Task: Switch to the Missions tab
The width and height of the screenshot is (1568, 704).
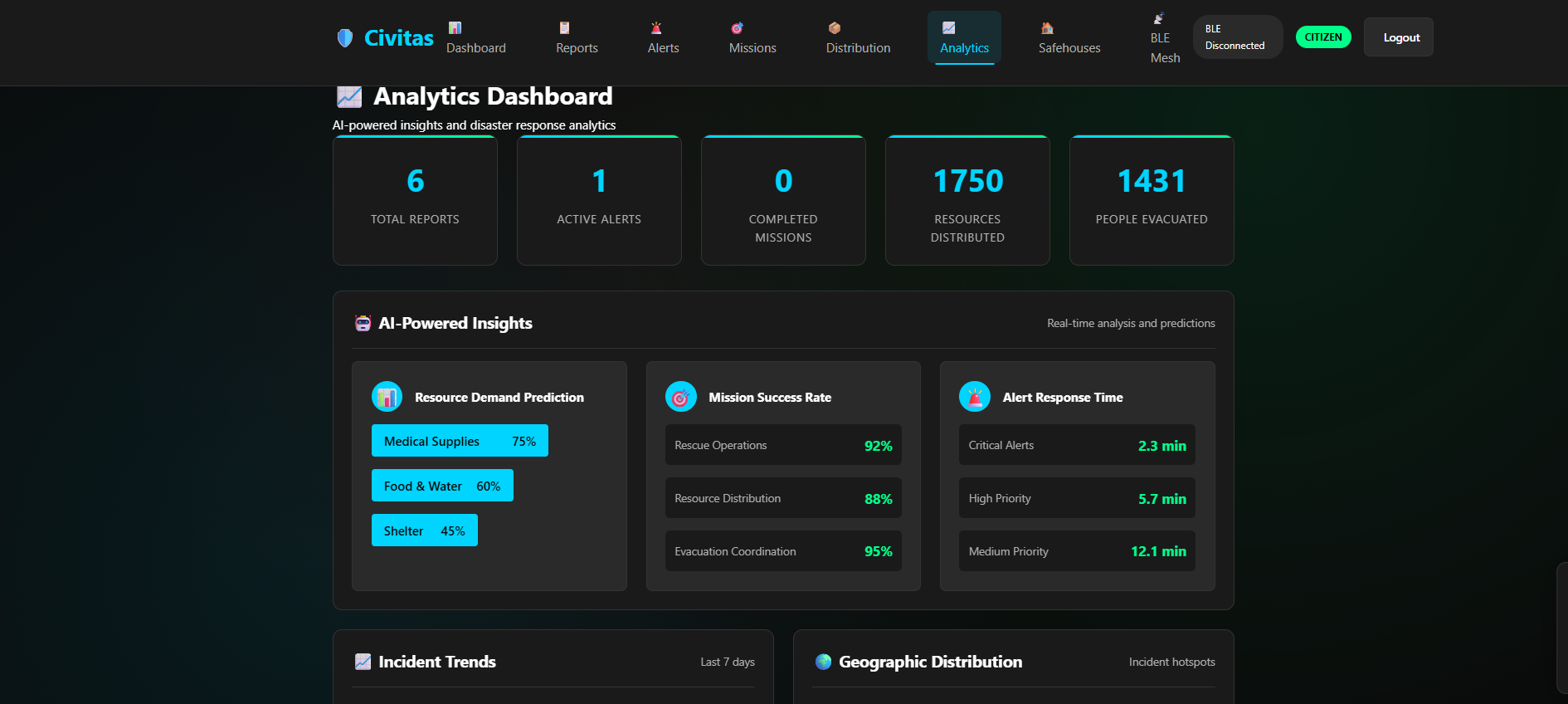Action: tap(752, 38)
